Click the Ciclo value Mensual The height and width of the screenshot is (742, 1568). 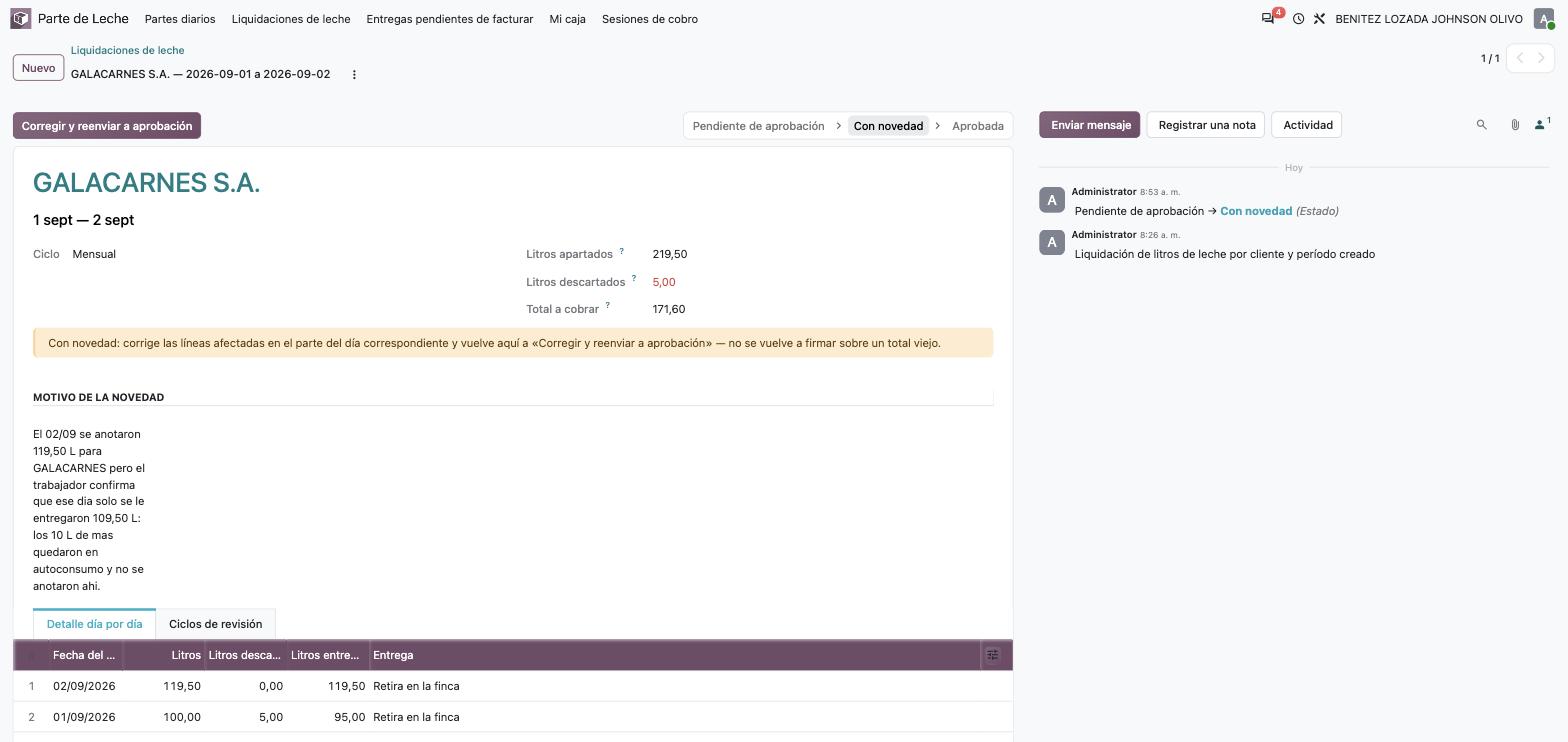pyautogui.click(x=94, y=254)
